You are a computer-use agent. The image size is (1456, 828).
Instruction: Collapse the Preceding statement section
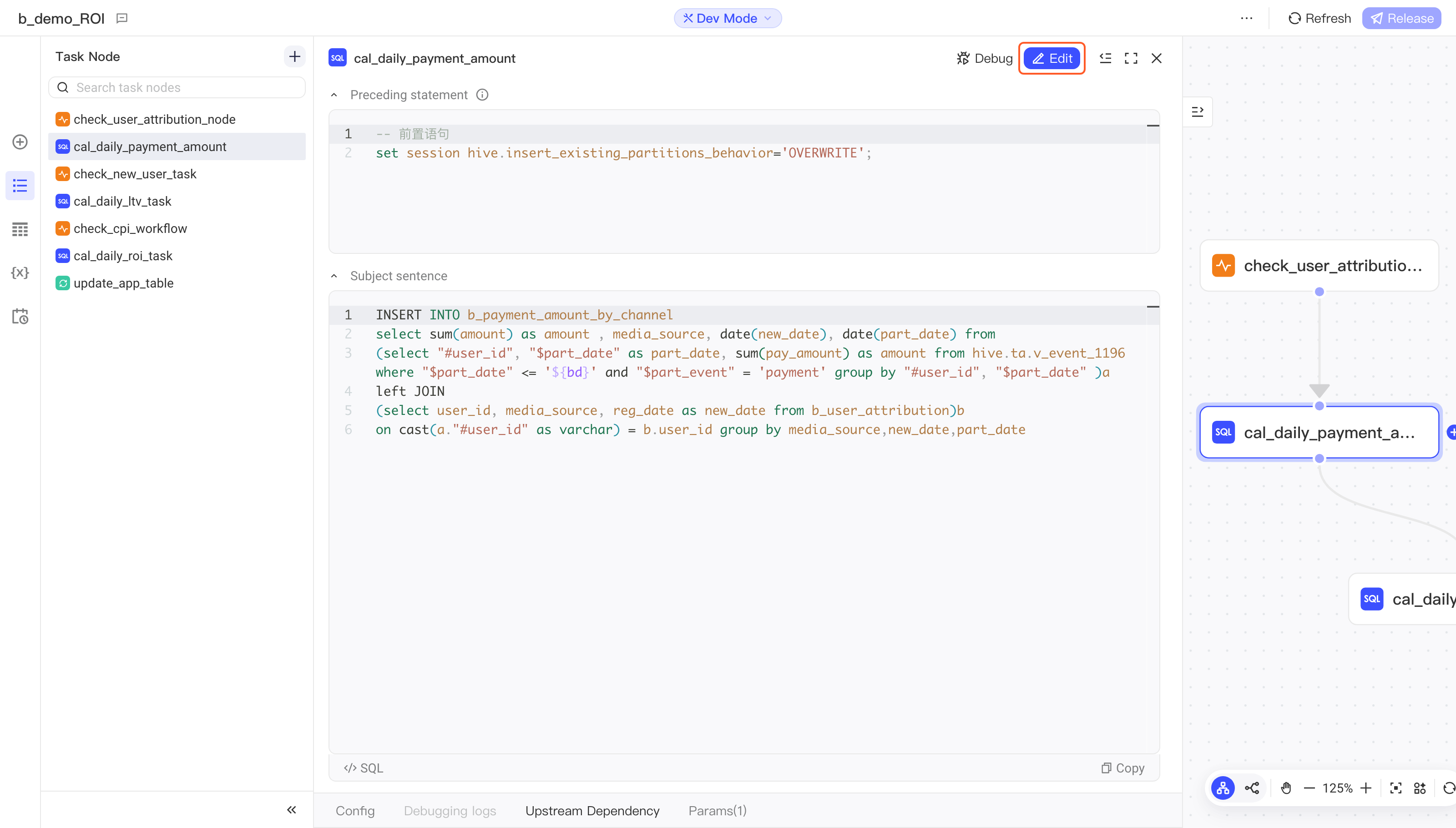point(334,95)
